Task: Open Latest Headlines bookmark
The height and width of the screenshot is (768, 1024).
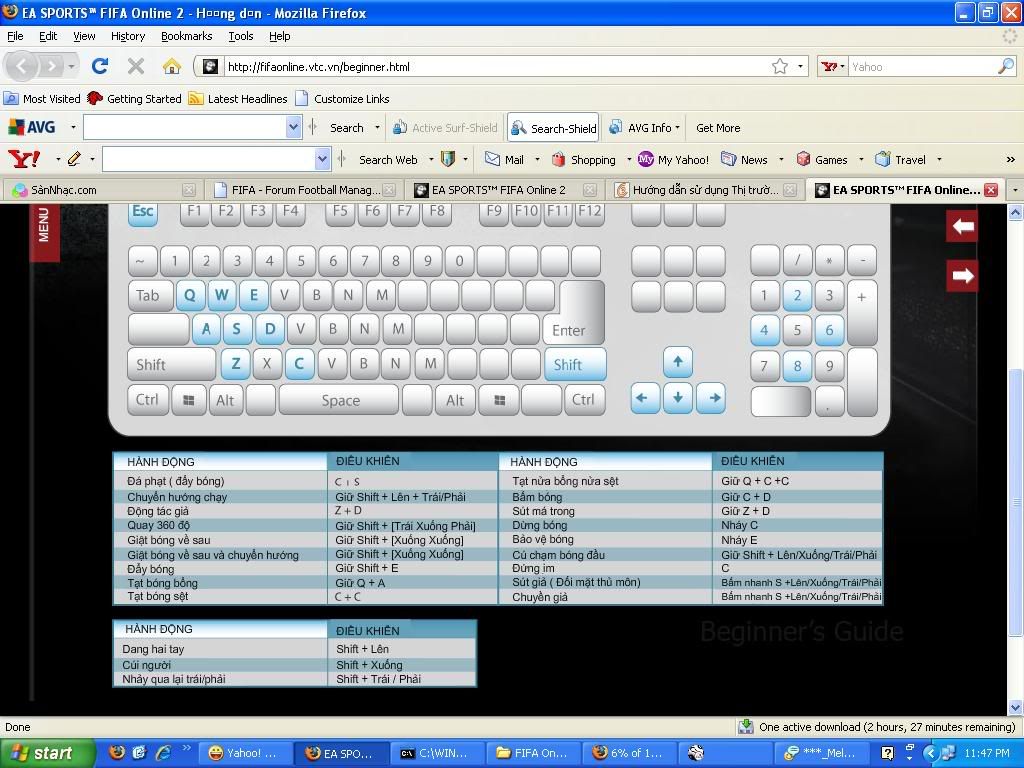Action: click(238, 99)
